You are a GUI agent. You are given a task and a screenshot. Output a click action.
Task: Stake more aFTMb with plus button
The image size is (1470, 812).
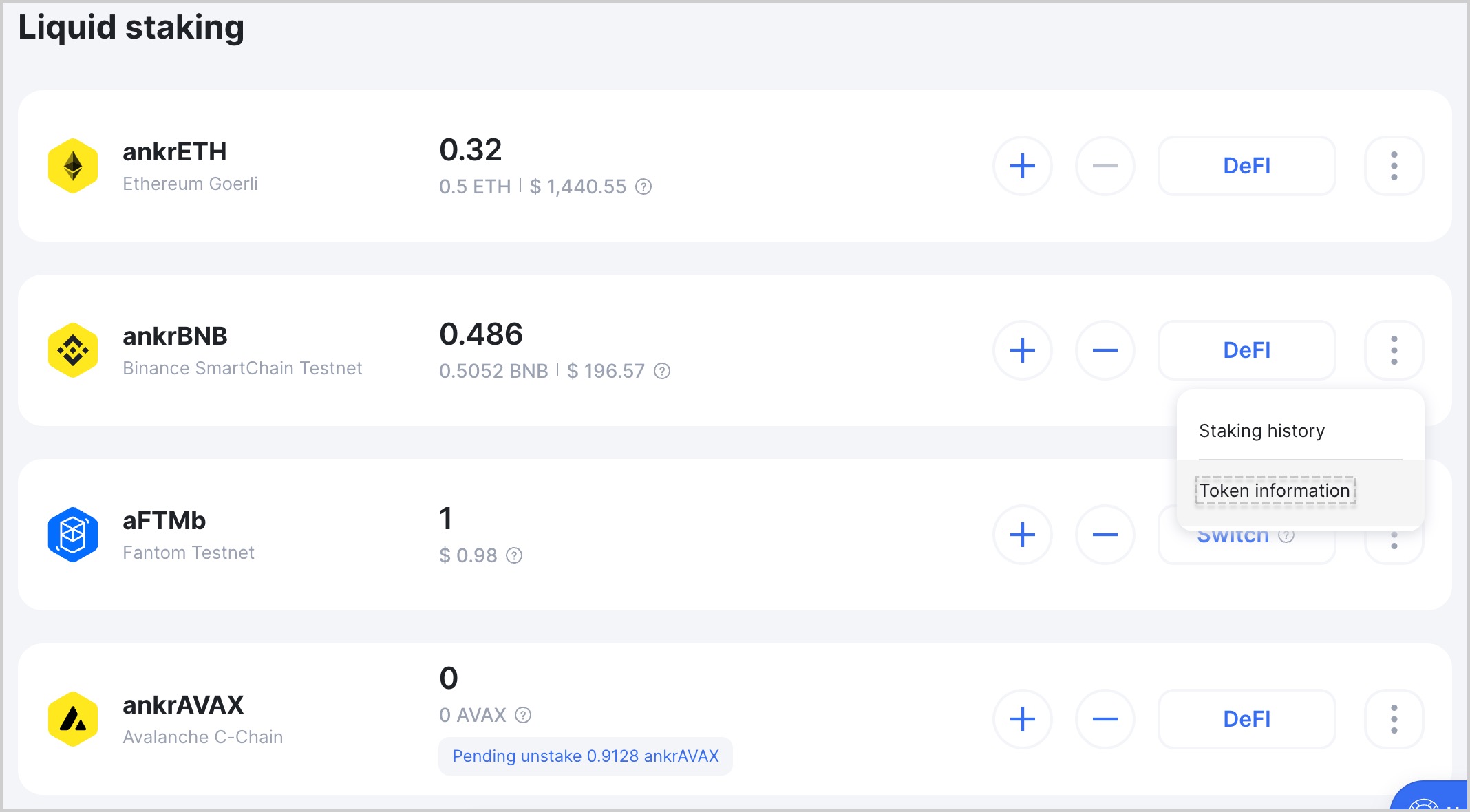click(x=1023, y=535)
